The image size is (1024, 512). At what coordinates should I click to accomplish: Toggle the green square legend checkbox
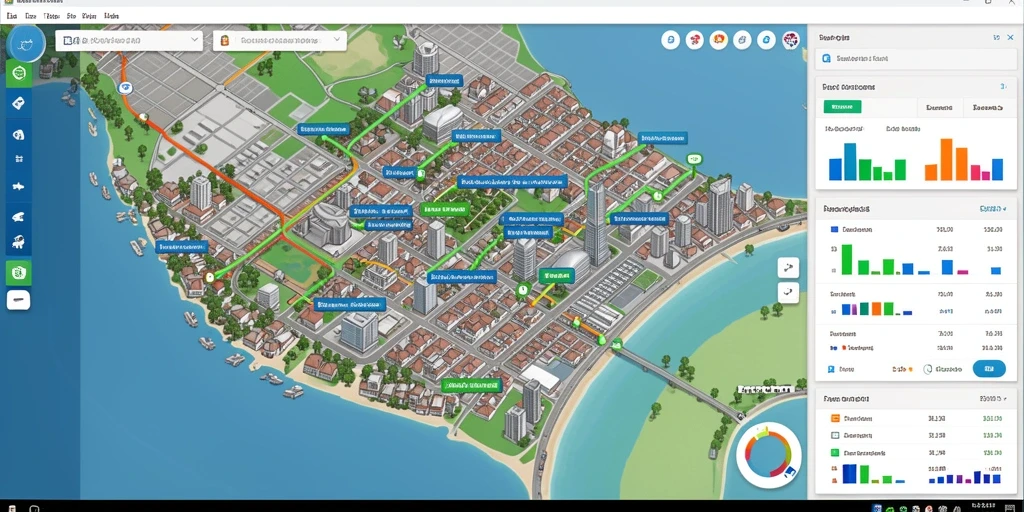[835, 452]
